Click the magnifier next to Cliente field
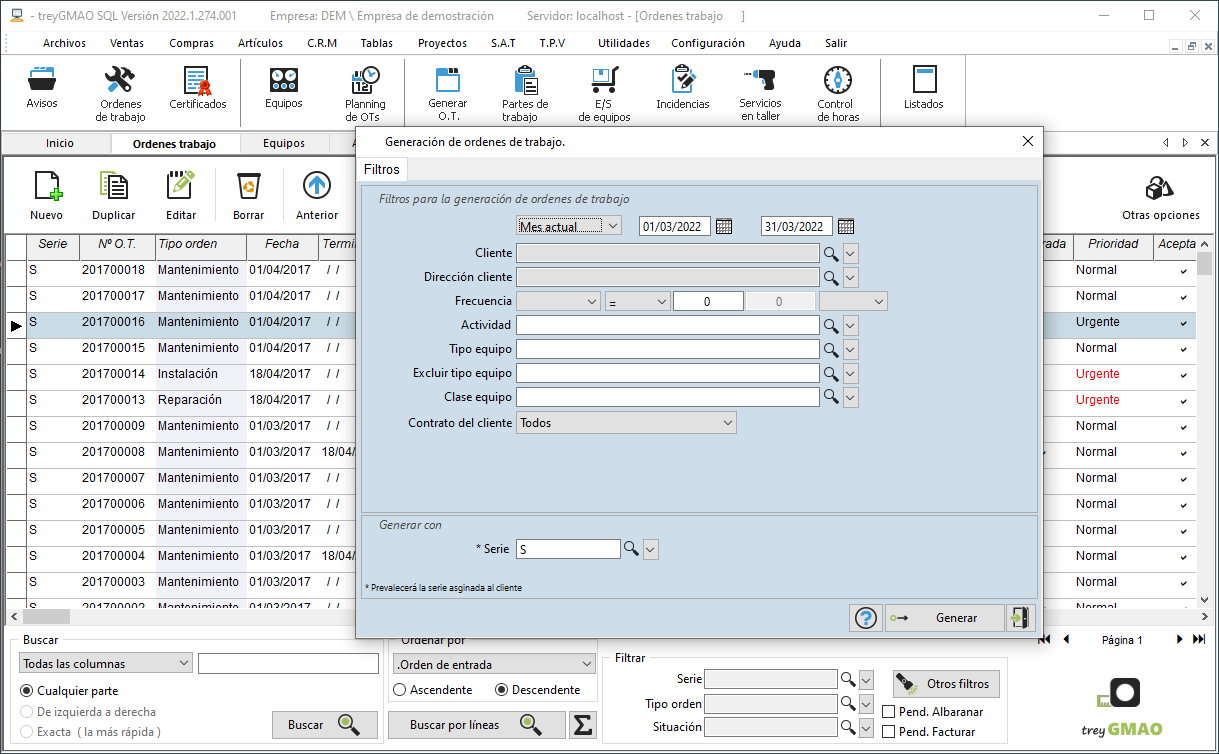The image size is (1219, 754). [x=830, y=253]
